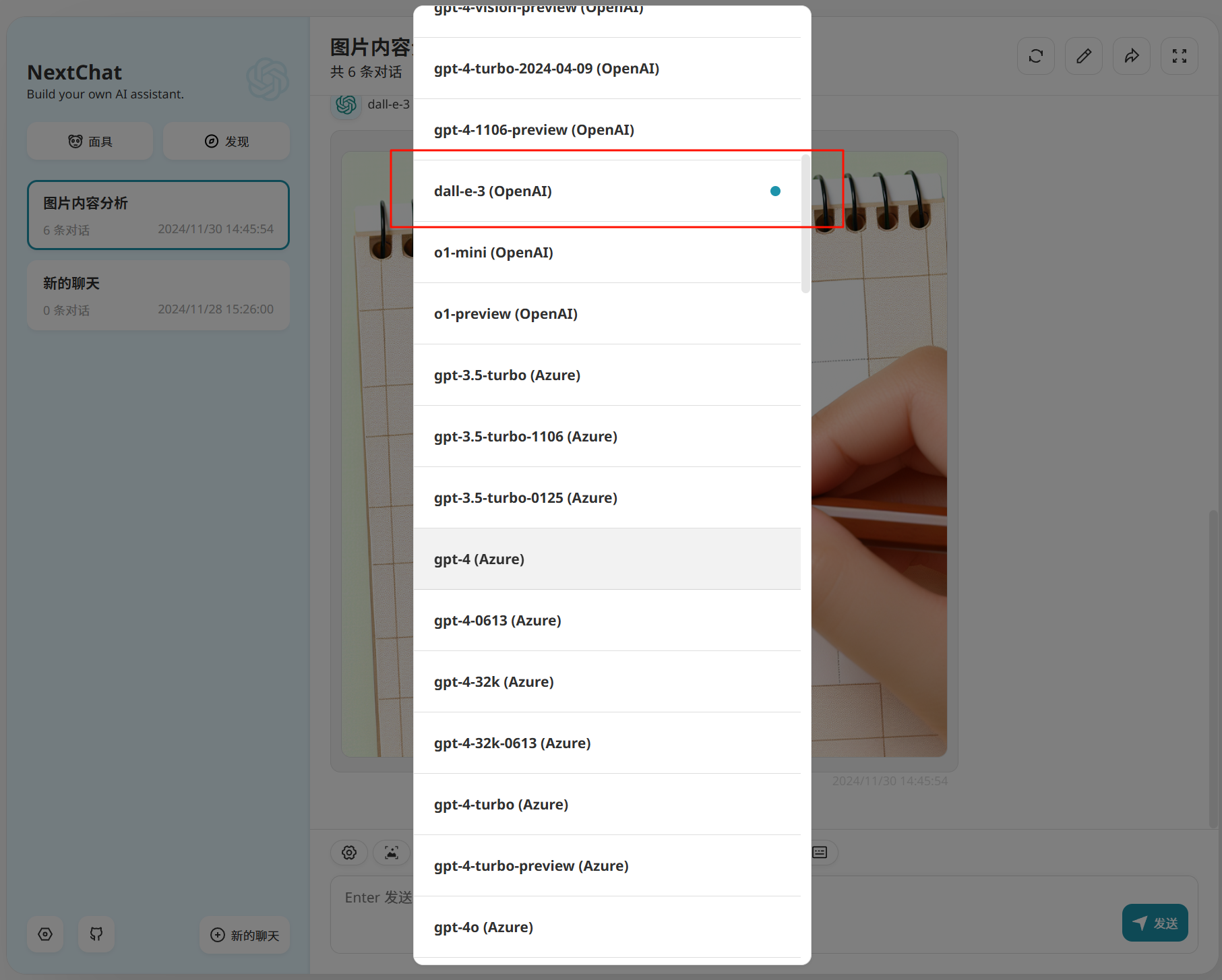
Task: Click the chat window scrollbar
Action: coord(1213,669)
